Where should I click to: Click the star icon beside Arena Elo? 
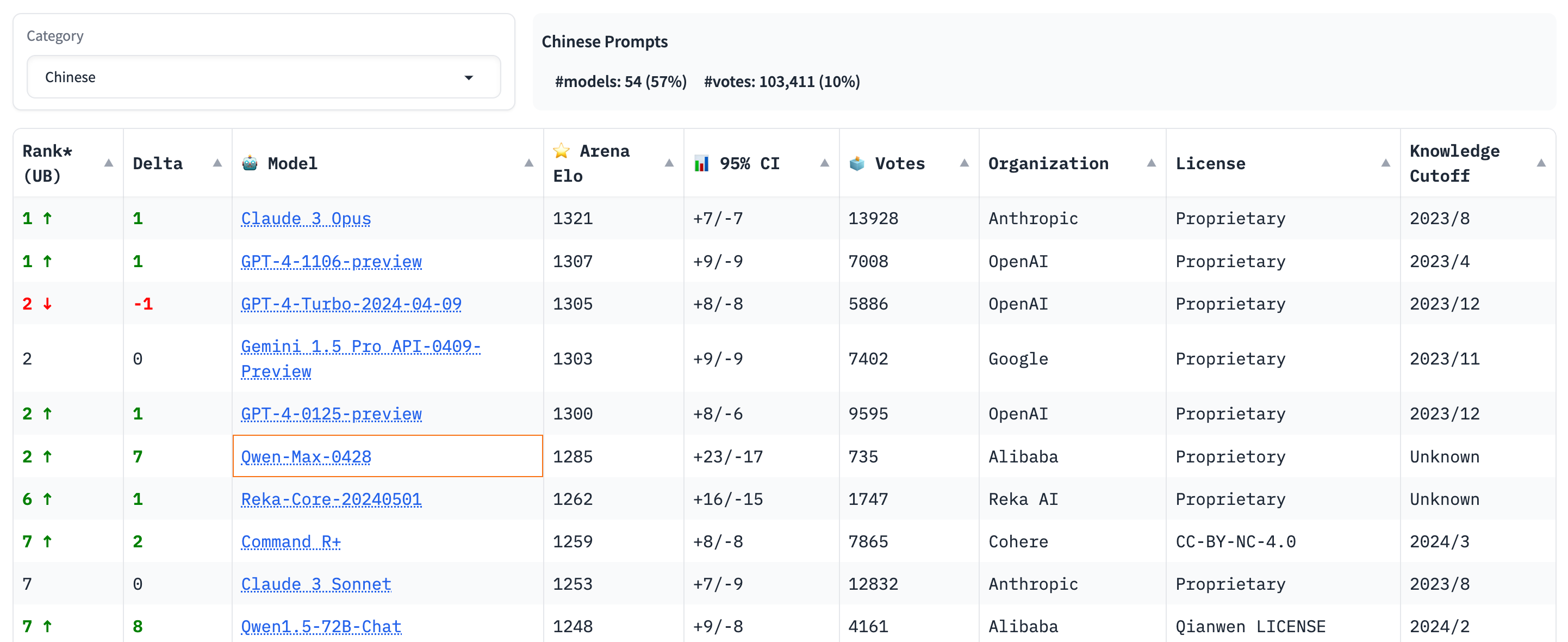(x=561, y=151)
